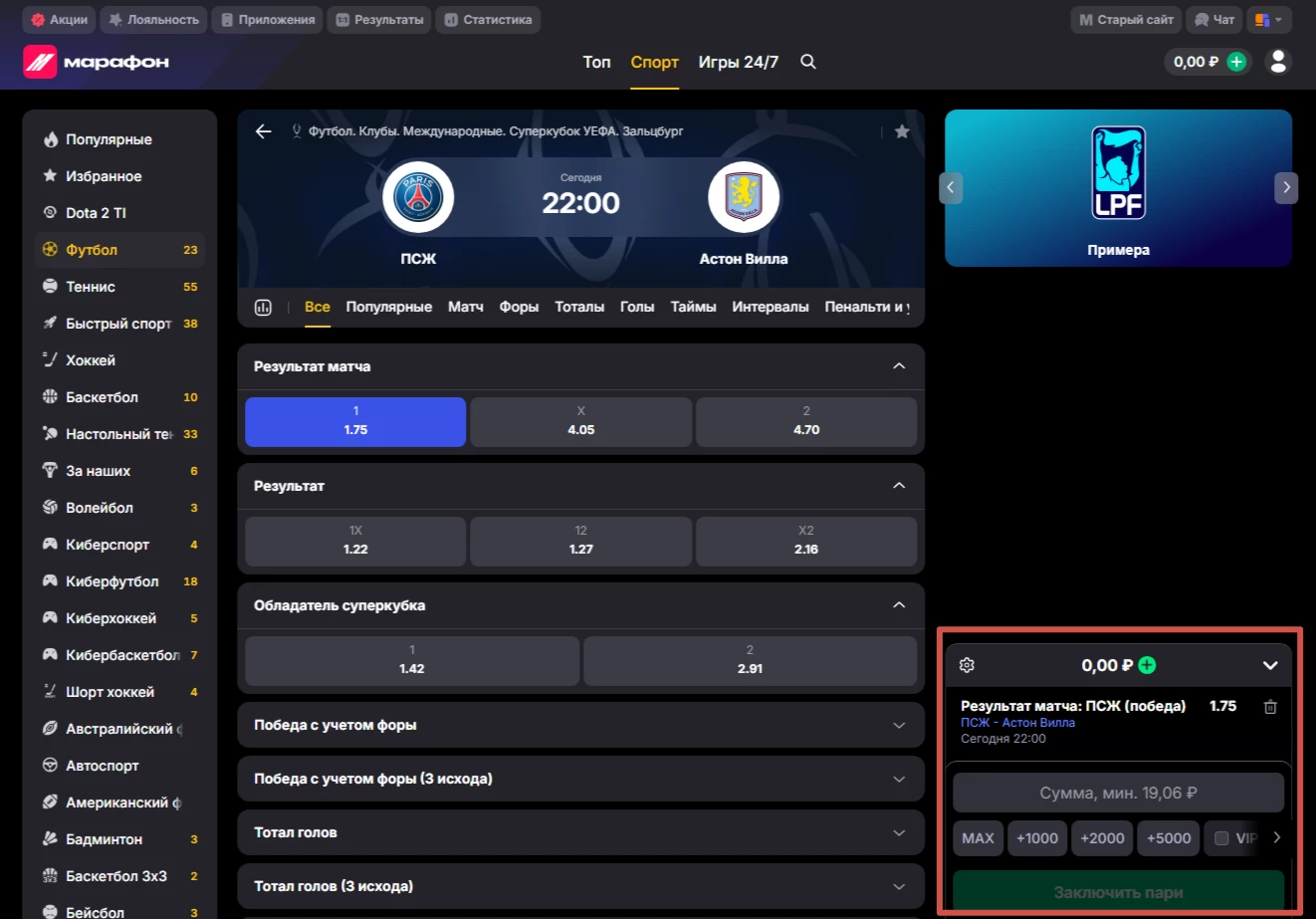Select Бадминтон in sports sidebar
This screenshot has height=919, width=1316.
119,839
